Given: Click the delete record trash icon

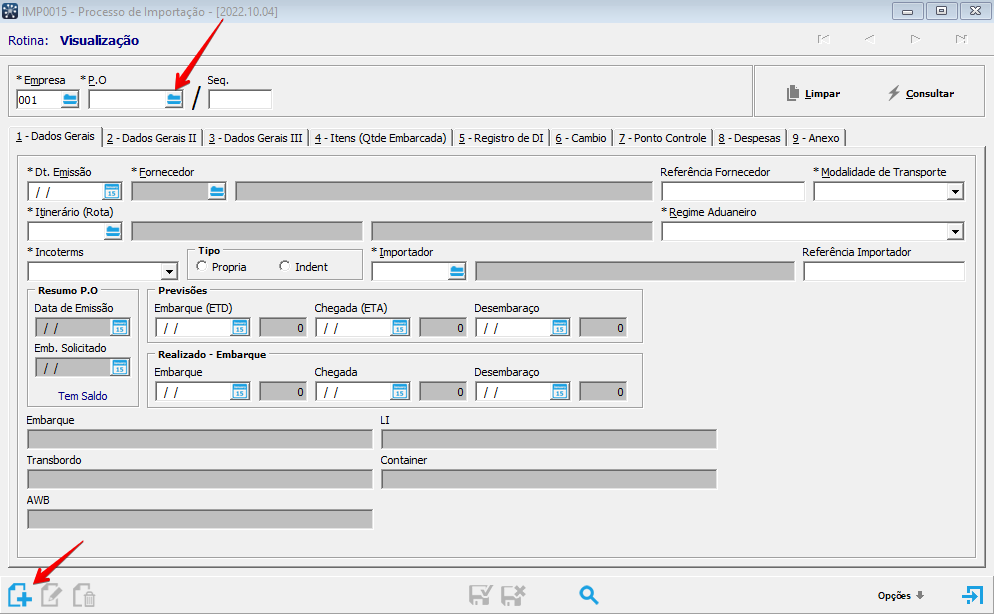Looking at the screenshot, I should [84, 595].
